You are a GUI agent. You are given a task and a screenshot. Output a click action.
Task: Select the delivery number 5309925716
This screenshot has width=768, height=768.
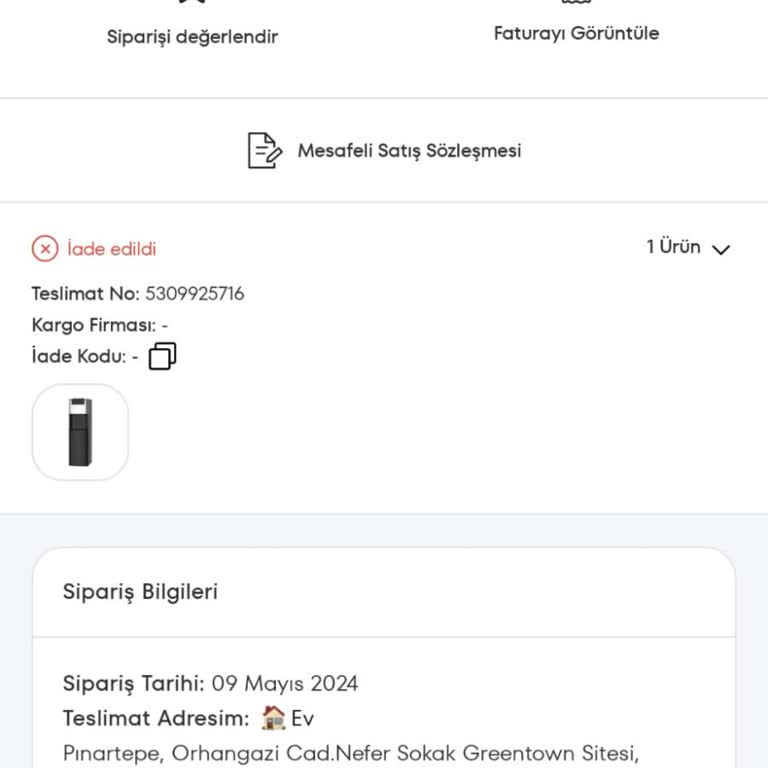(194, 294)
